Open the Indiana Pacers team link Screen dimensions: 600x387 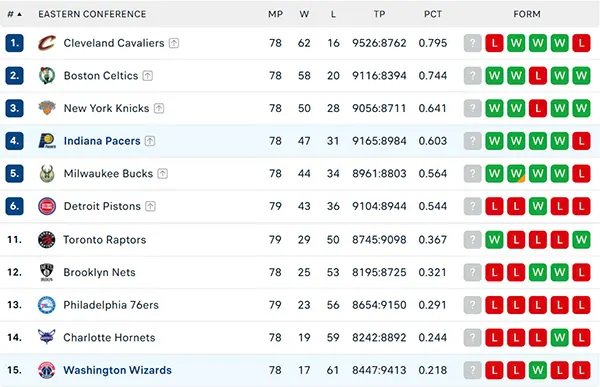click(x=102, y=141)
